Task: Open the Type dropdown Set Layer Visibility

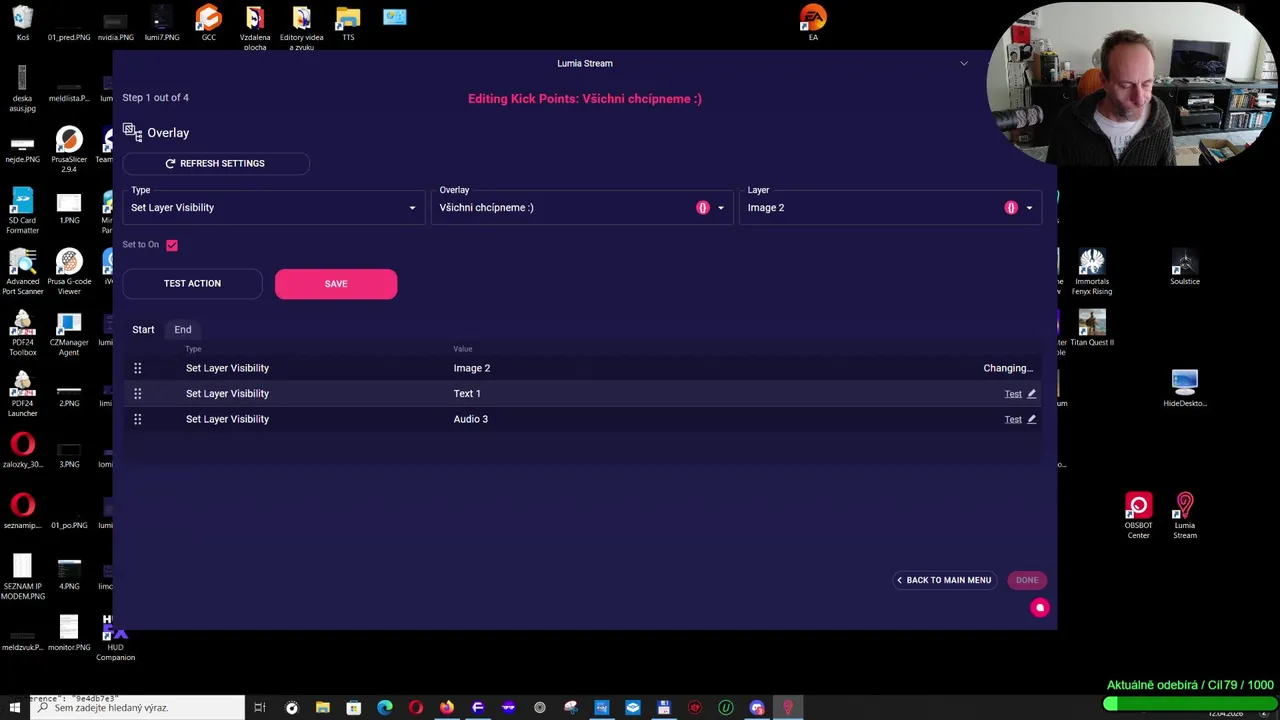Action: click(274, 207)
